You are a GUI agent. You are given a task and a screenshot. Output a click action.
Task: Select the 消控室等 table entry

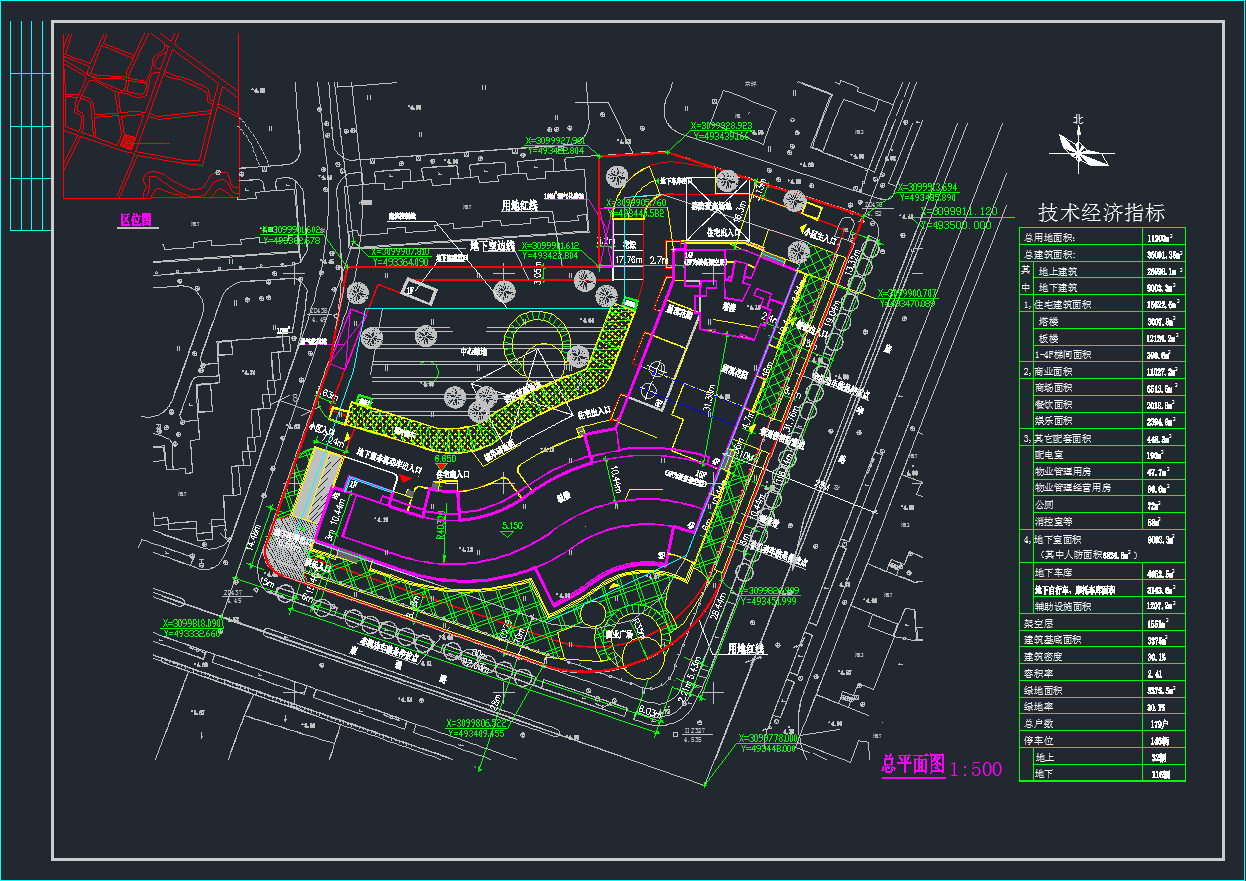1054,521
